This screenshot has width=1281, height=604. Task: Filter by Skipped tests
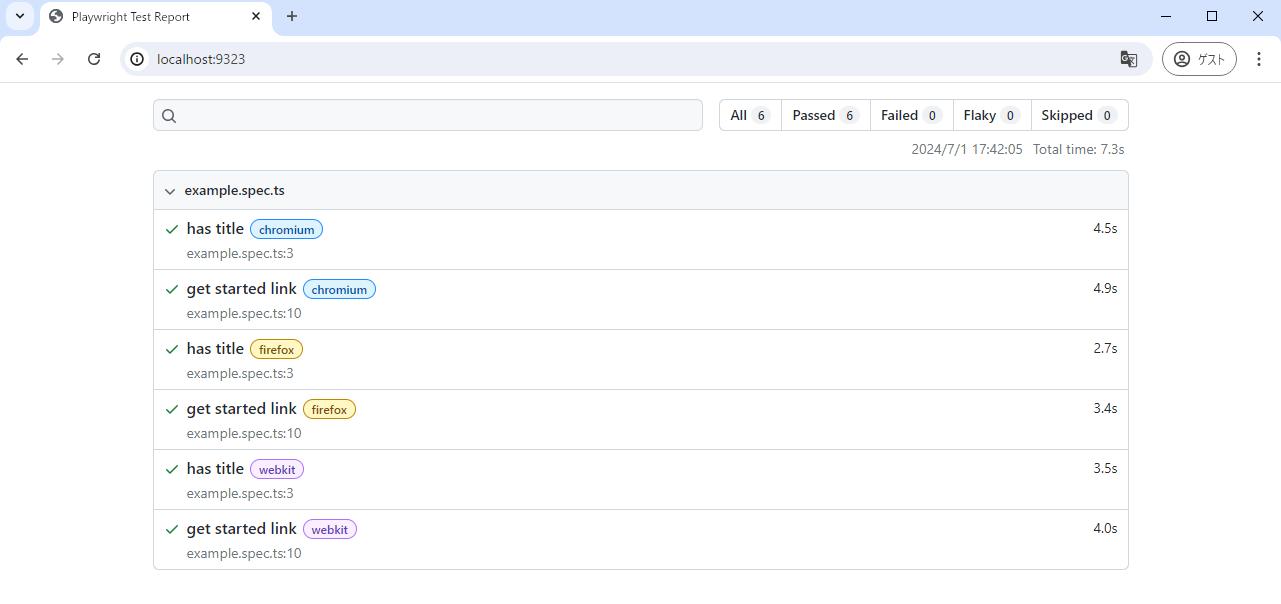point(1078,115)
